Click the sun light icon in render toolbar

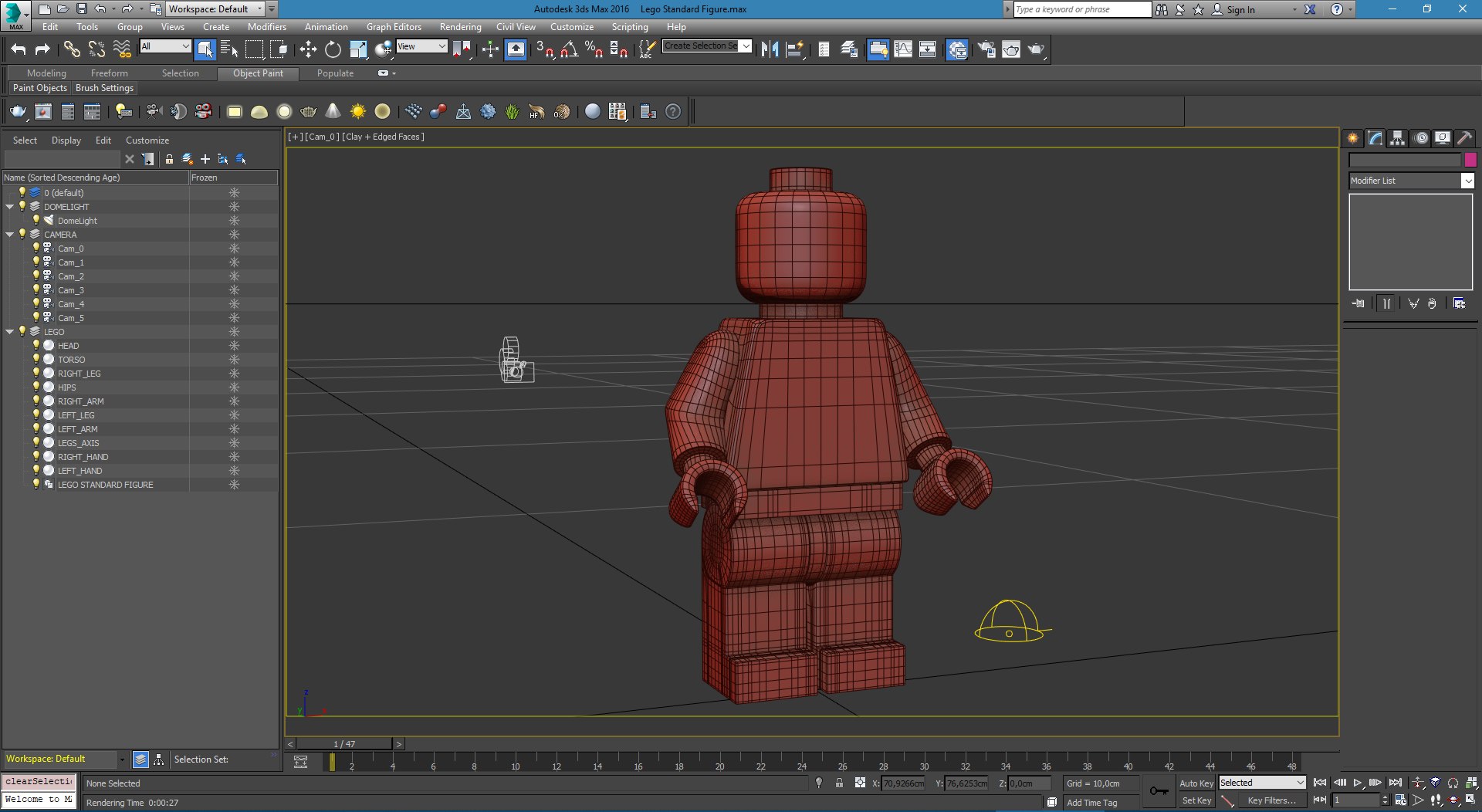click(358, 112)
